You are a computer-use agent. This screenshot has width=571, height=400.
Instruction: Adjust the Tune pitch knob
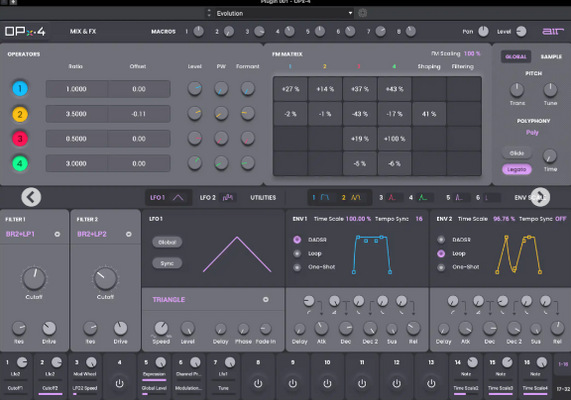(x=550, y=89)
